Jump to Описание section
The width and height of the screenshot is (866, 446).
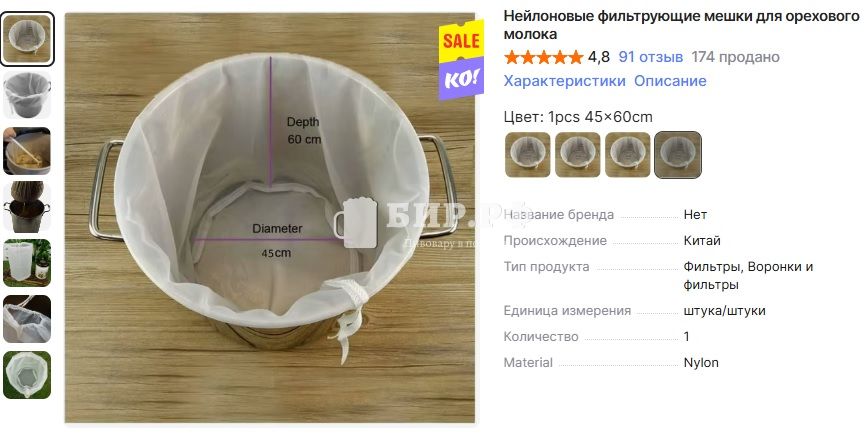tap(670, 81)
